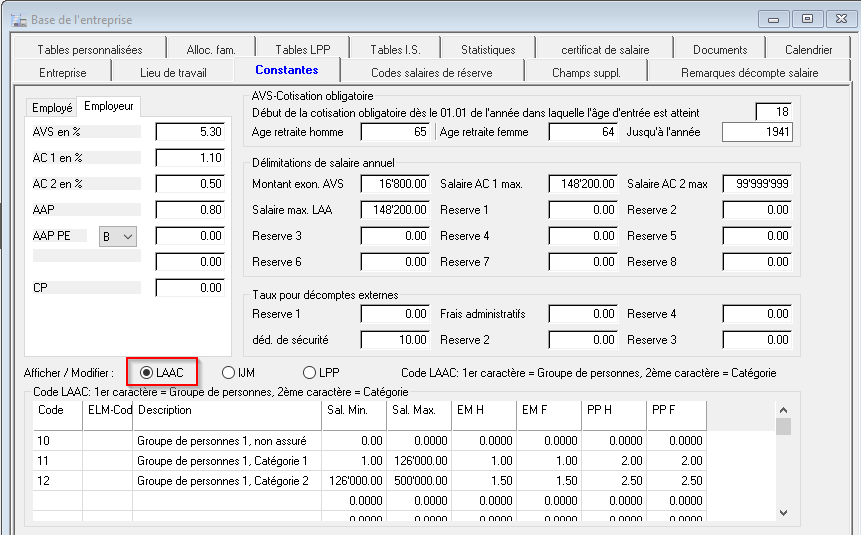The height and width of the screenshot is (535, 861).
Task: Click the Description column header
Action: (x=227, y=415)
